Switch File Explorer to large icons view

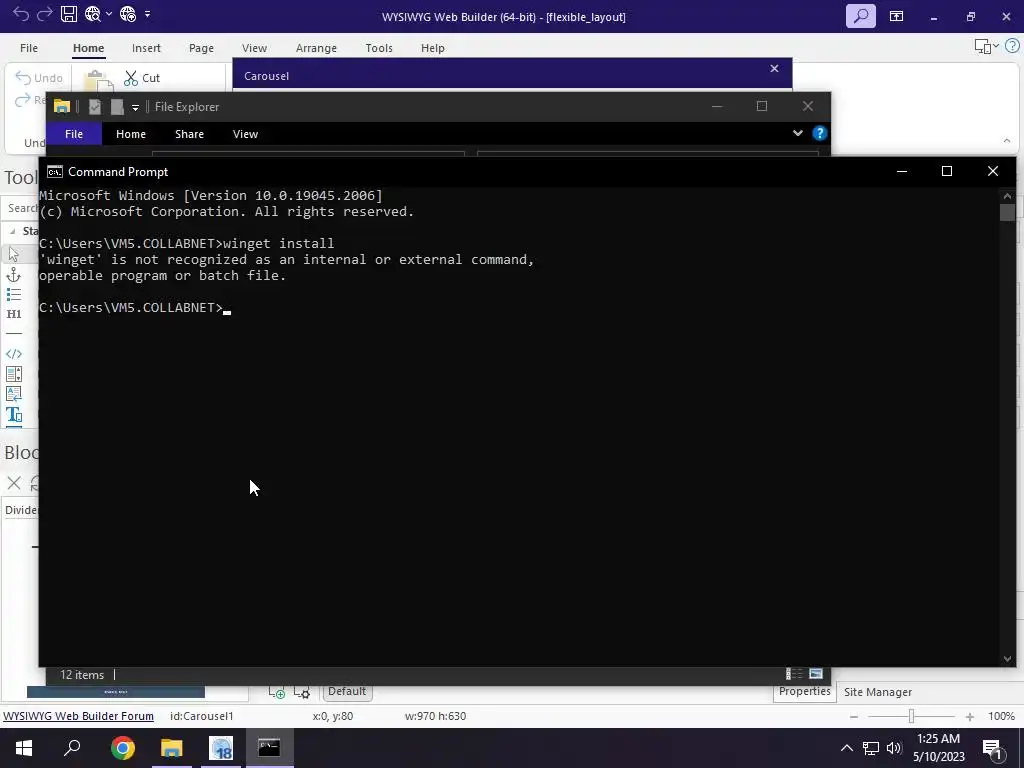pyautogui.click(x=816, y=673)
